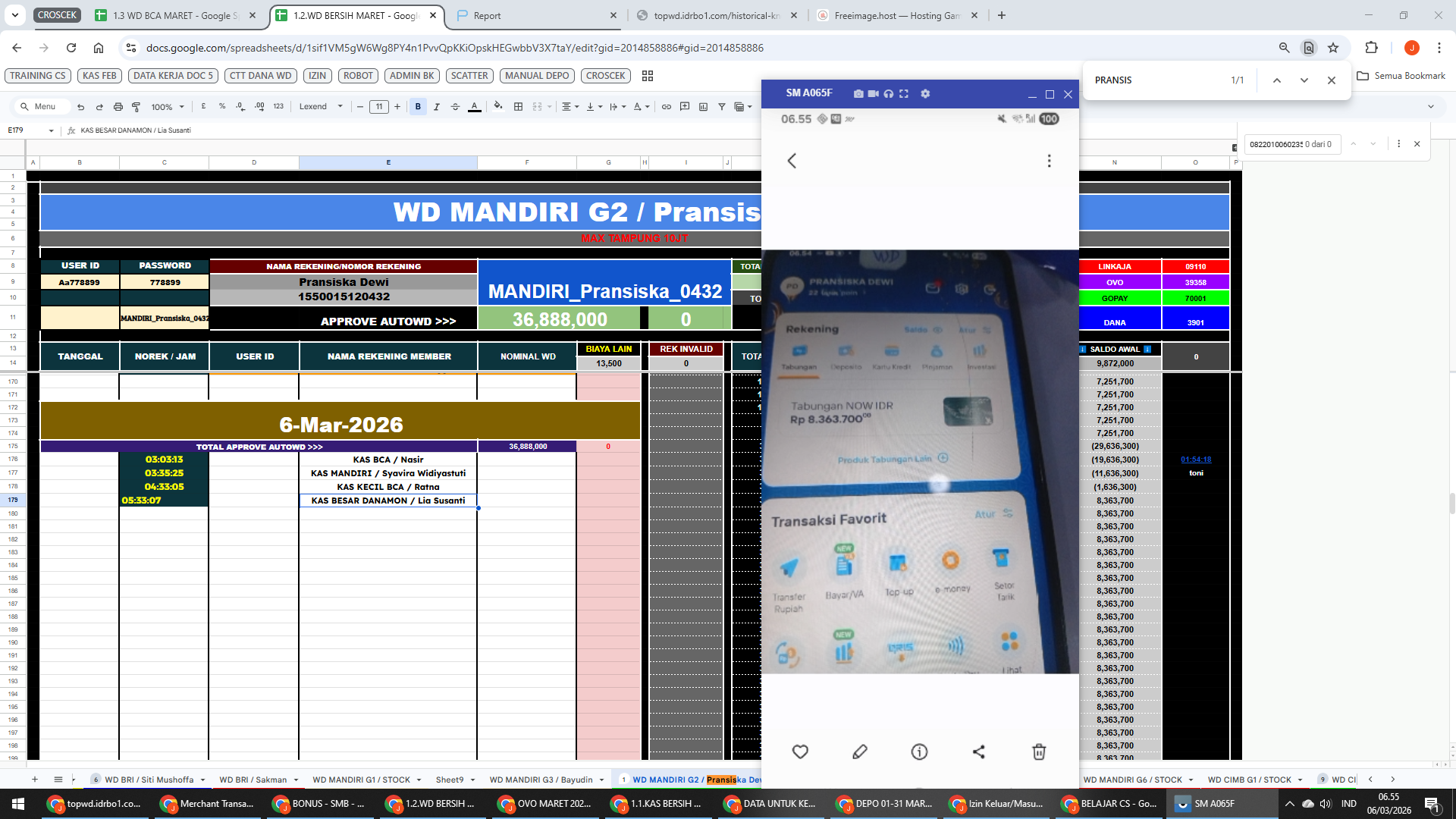The image size is (1456, 819).
Task: Click the trash delete icon in phone viewer
Action: pos(1039,752)
